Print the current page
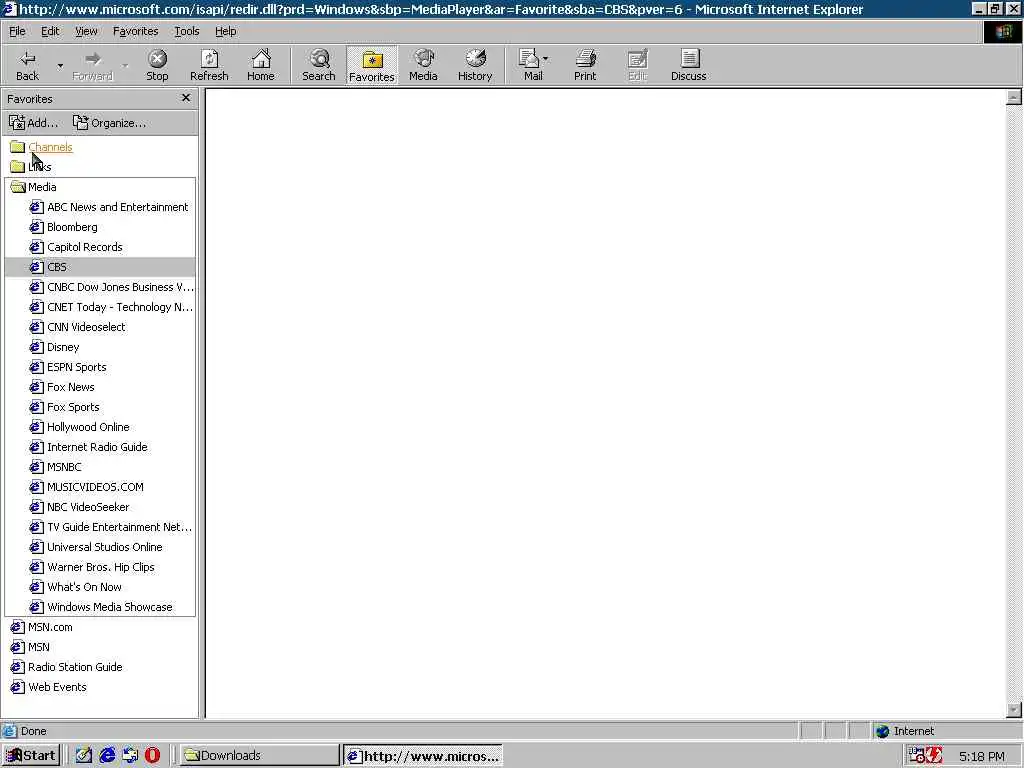This screenshot has height=768, width=1024. point(585,65)
